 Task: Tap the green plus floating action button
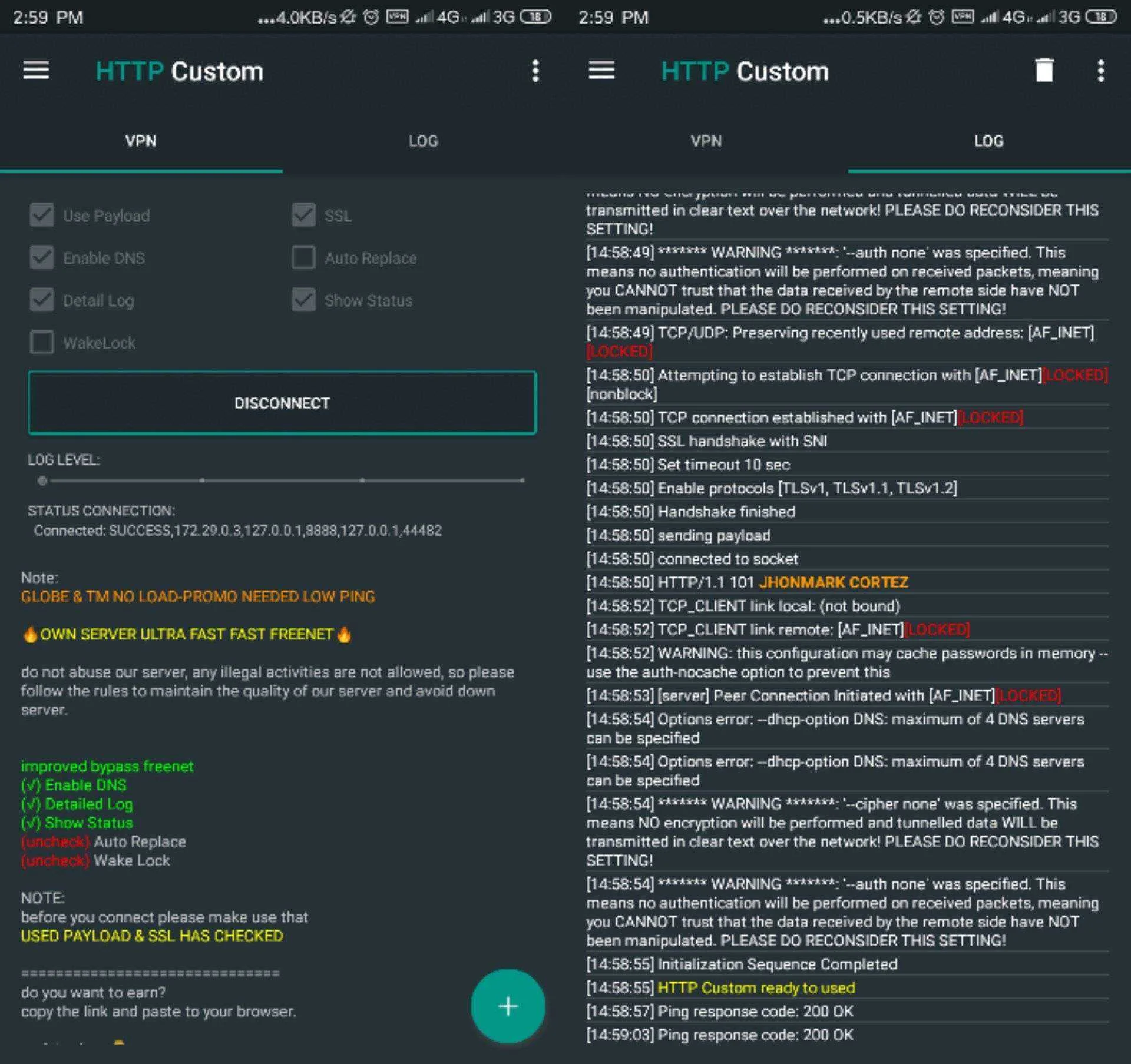(508, 1006)
